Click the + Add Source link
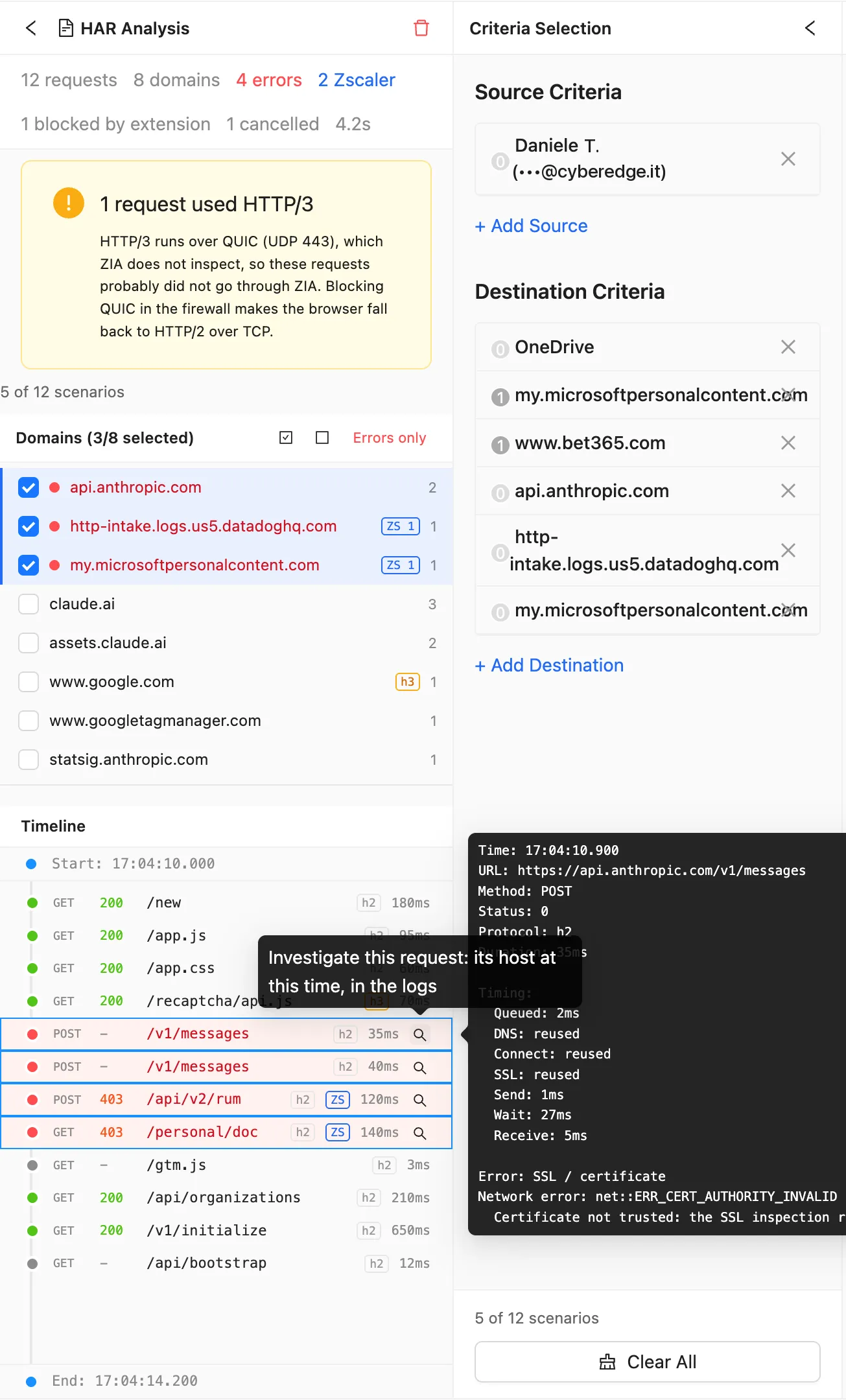The height and width of the screenshot is (1400, 846). [531, 226]
